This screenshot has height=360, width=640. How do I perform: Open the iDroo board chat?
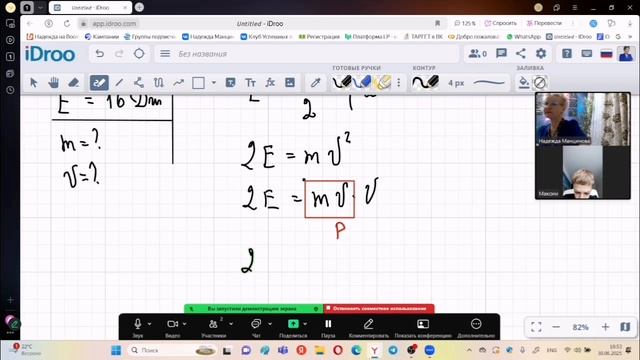[x=501, y=53]
